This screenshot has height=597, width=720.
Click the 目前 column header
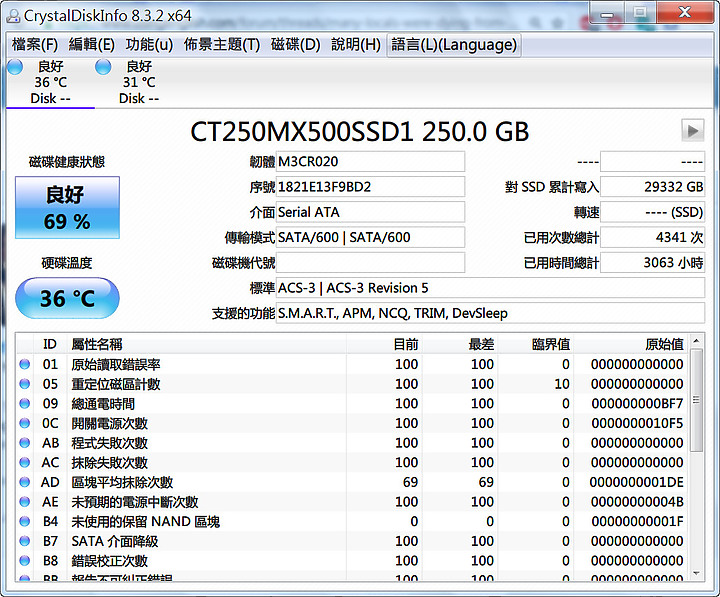(x=384, y=344)
